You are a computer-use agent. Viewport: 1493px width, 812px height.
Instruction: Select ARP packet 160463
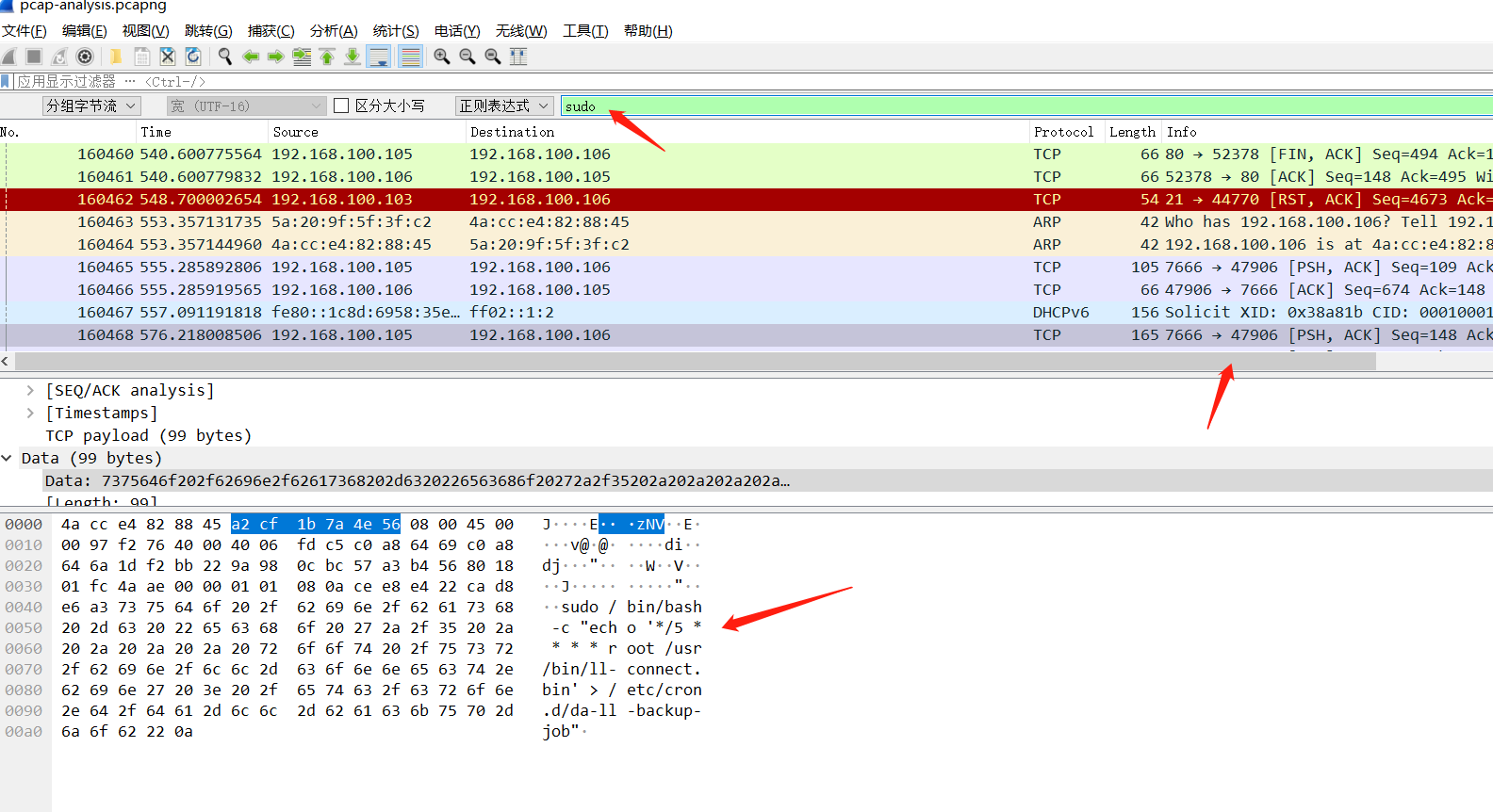[746, 222]
